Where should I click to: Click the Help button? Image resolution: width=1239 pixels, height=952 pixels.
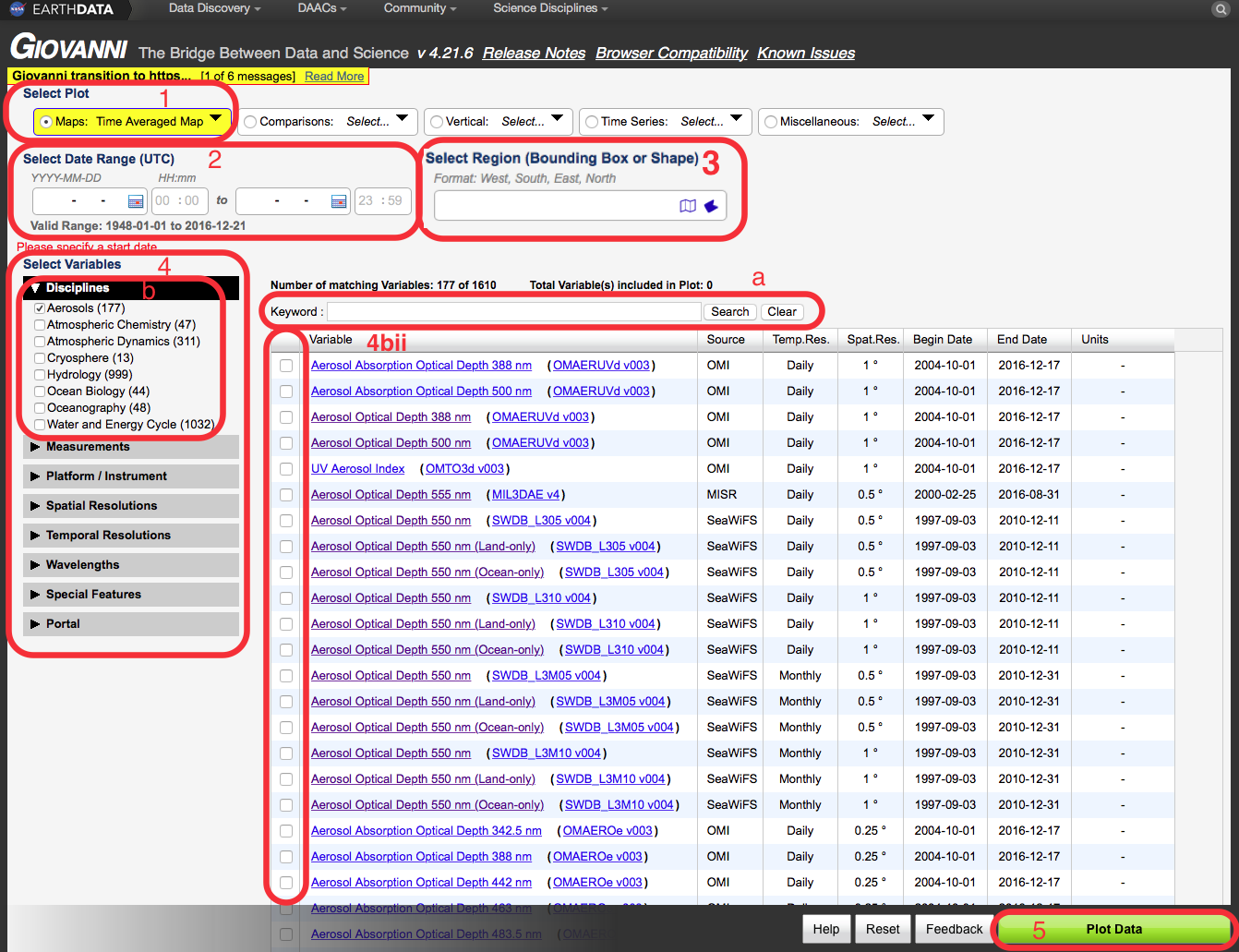point(826,929)
